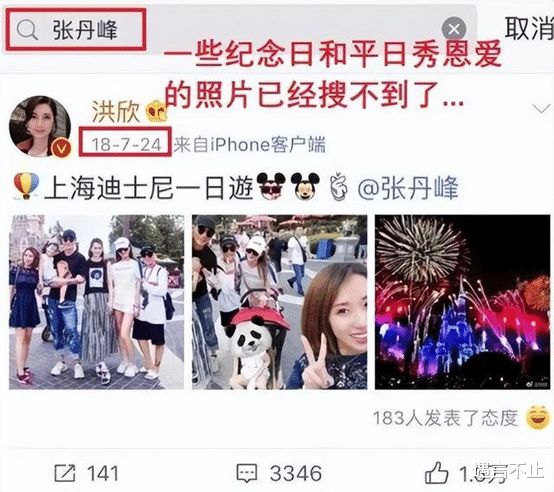The height and width of the screenshot is (492, 554).
Task: Tap the 18-7-24 post date
Action: [x=126, y=144]
